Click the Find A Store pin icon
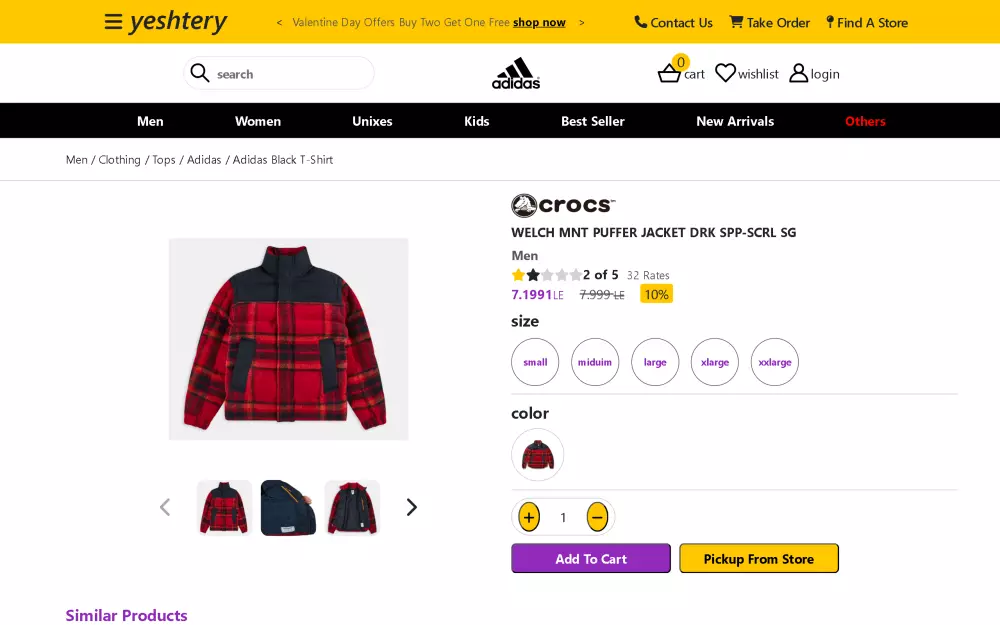 [830, 22]
